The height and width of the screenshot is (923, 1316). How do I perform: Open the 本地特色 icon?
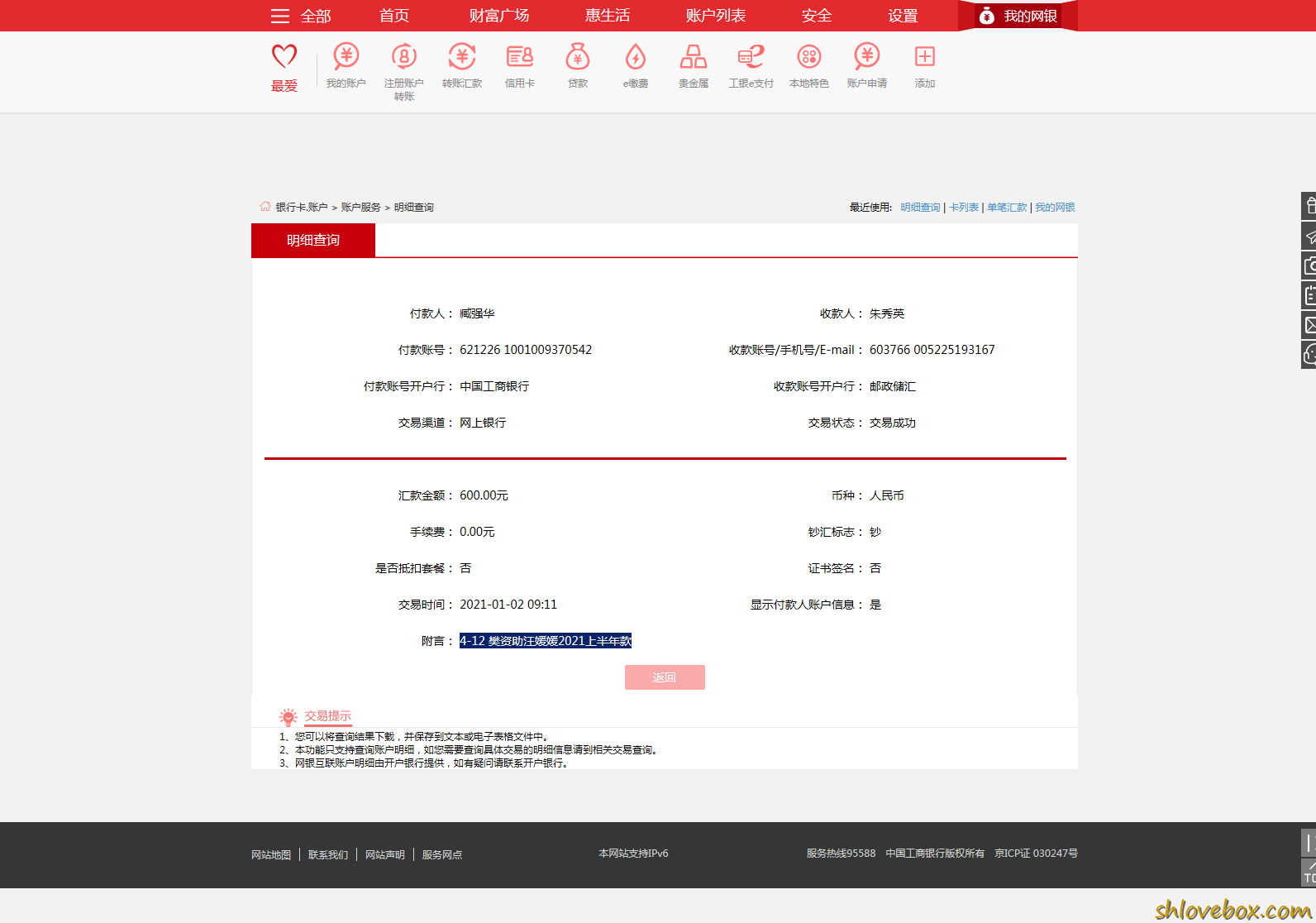(x=809, y=56)
